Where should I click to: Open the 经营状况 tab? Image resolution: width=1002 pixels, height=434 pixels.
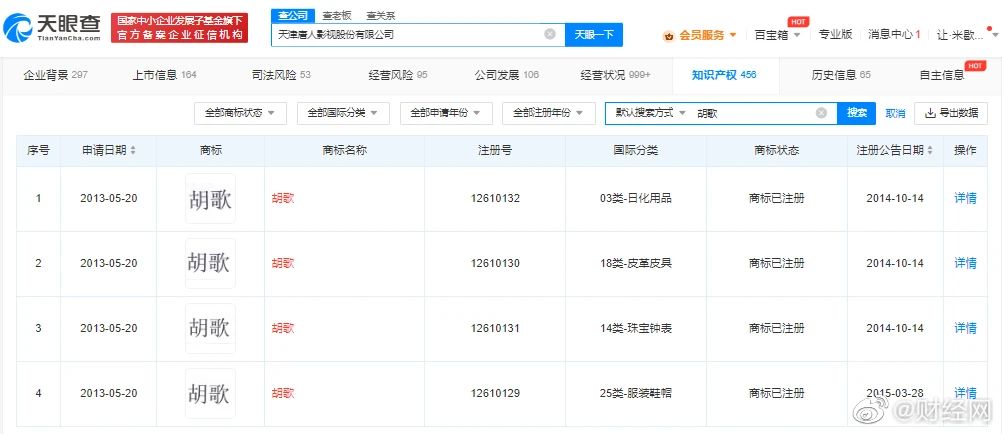(x=615, y=75)
